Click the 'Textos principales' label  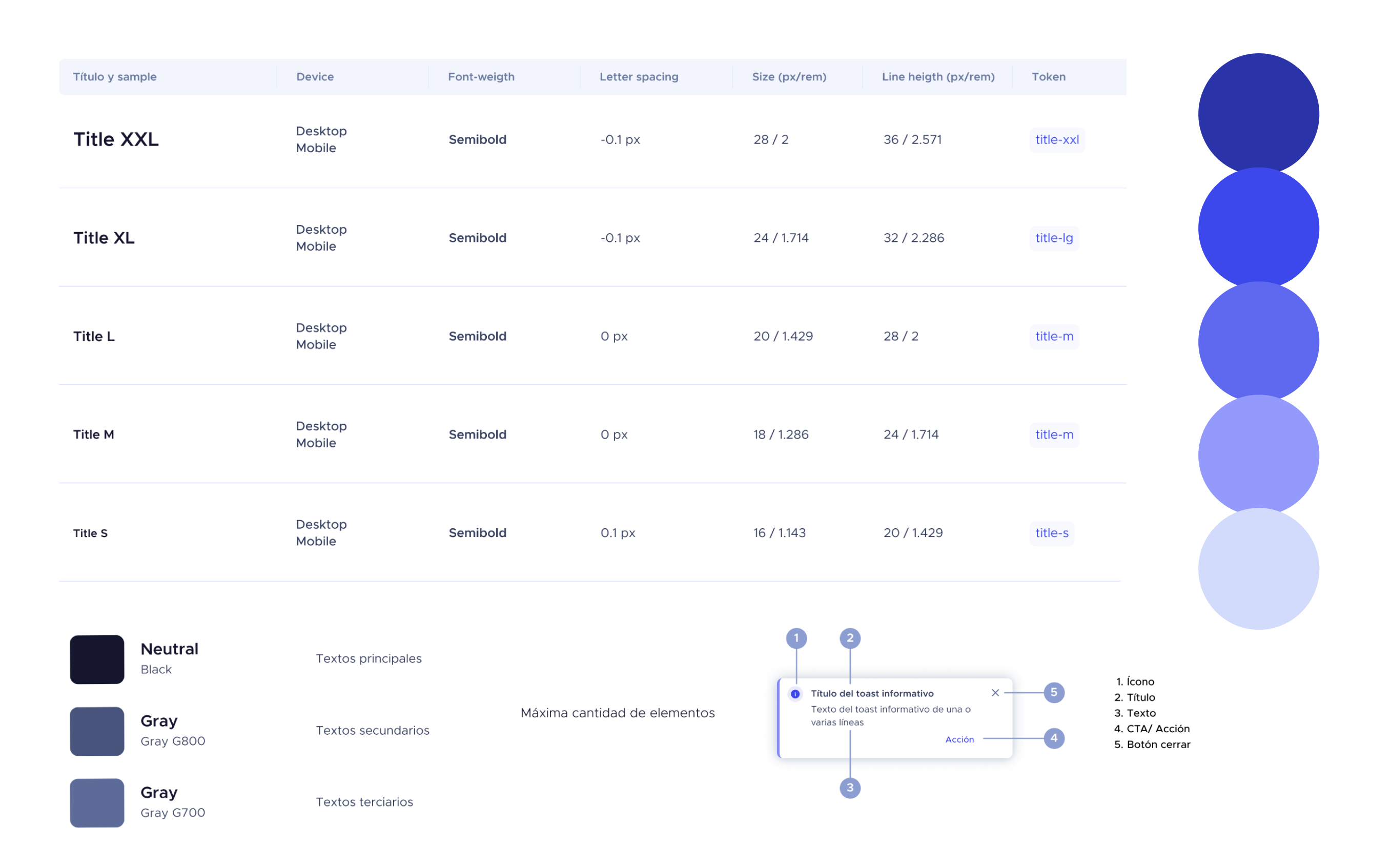[x=369, y=658]
